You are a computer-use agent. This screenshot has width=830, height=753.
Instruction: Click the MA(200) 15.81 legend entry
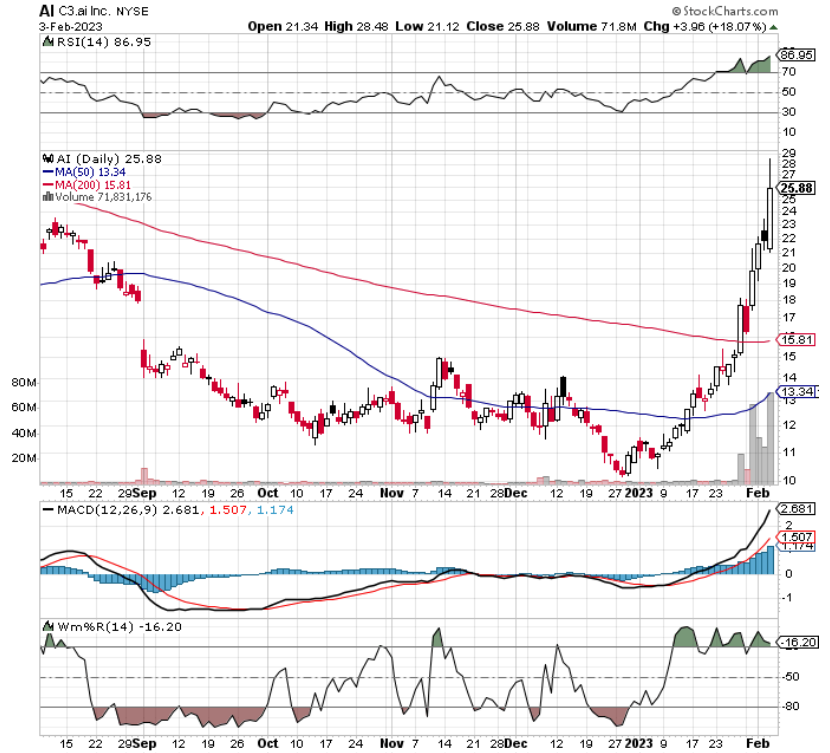point(86,185)
